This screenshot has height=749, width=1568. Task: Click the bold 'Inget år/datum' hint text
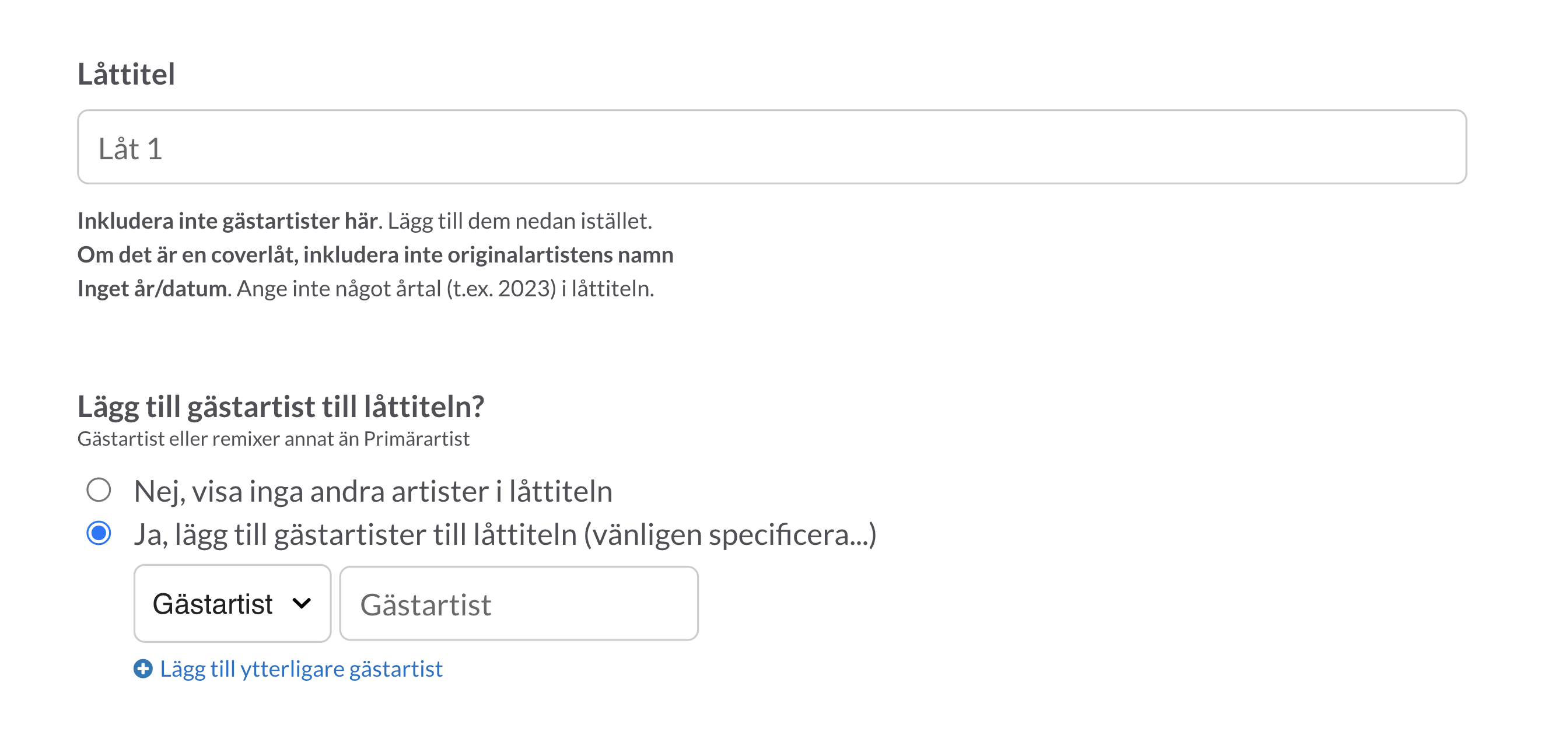(153, 289)
